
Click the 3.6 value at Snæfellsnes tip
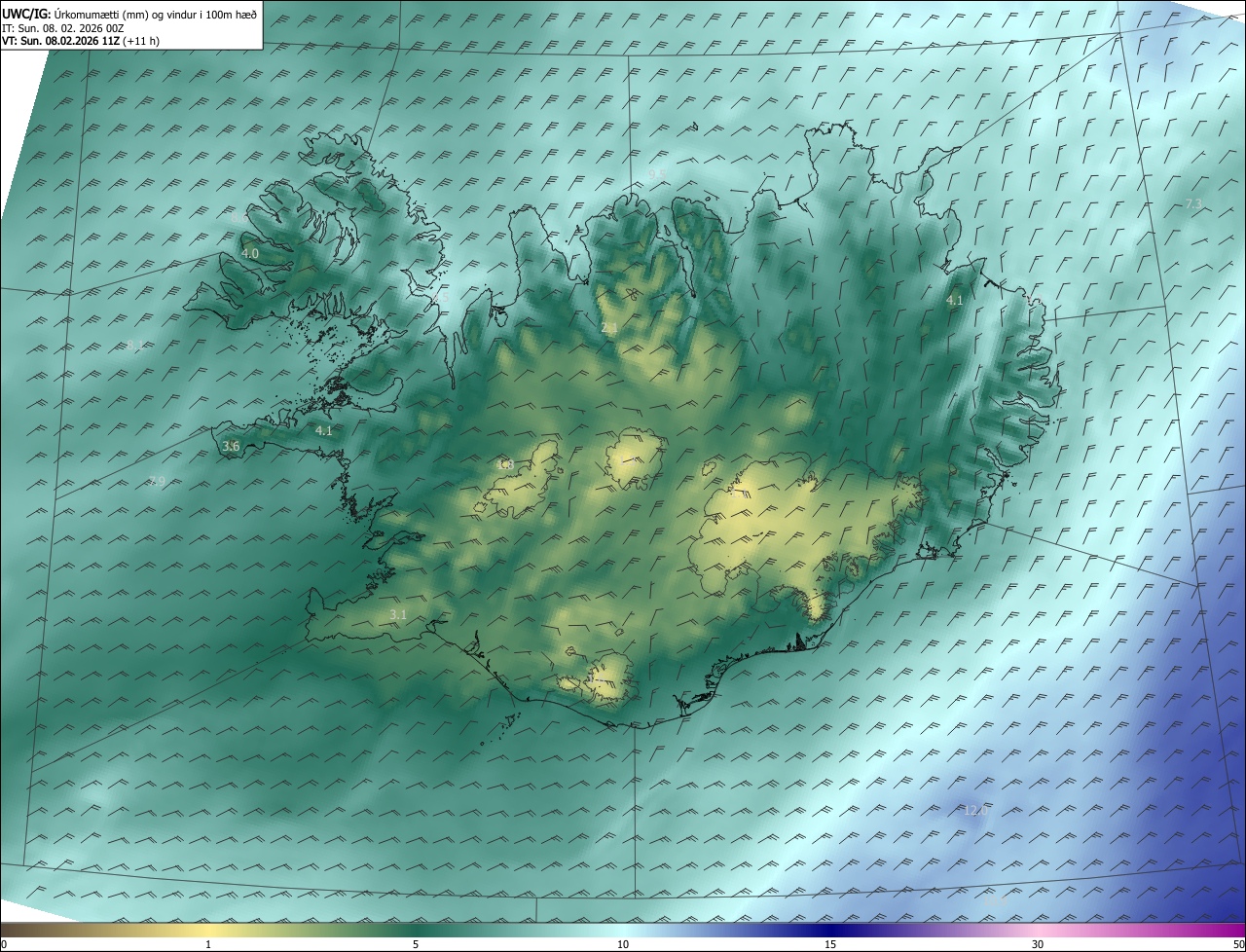point(232,447)
